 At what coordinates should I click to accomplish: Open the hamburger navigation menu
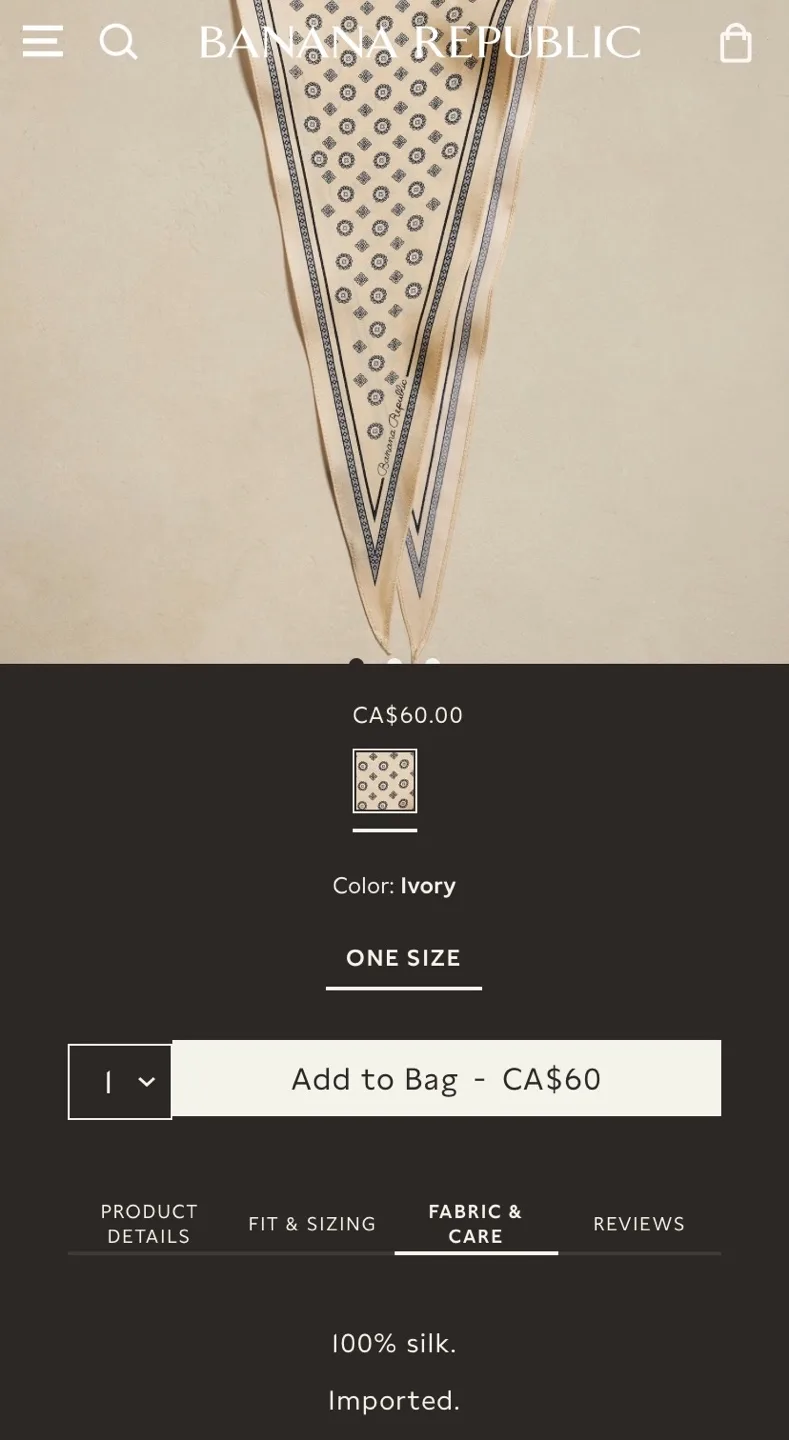[x=42, y=42]
